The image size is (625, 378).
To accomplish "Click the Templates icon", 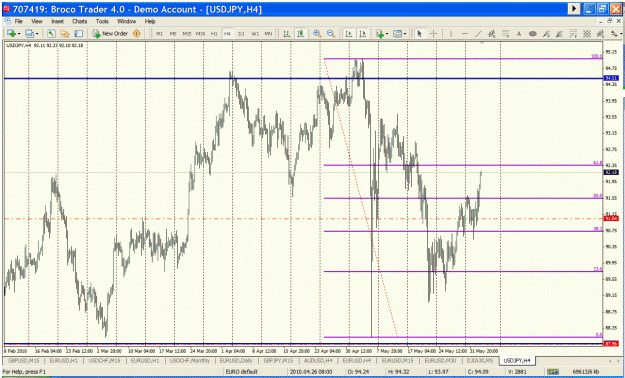I will (x=397, y=34).
